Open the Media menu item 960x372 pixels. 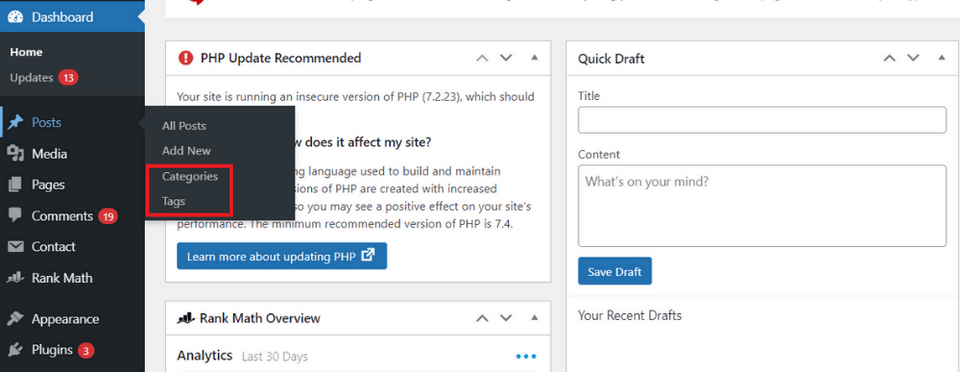(72, 154)
